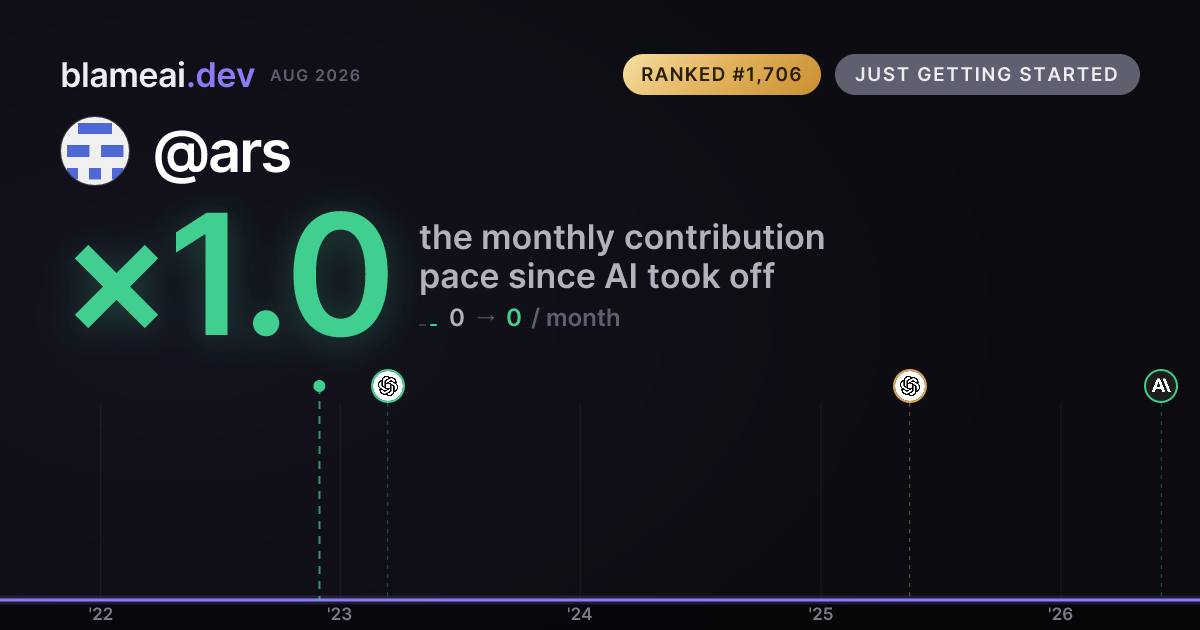Click the AUG 2026 date label
1200x630 pixels.
315,76
